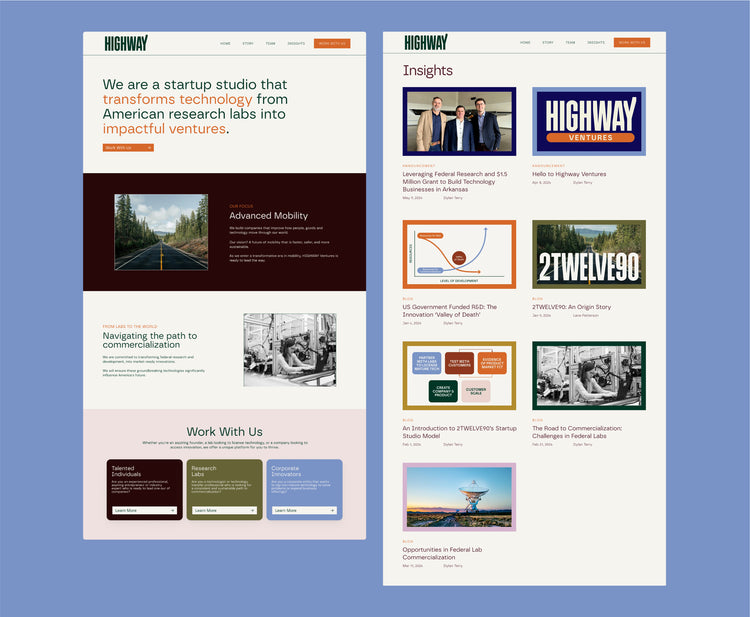Click the Work With Us button below the hero headline
Viewport: 750px width, 617px height.
click(127, 147)
